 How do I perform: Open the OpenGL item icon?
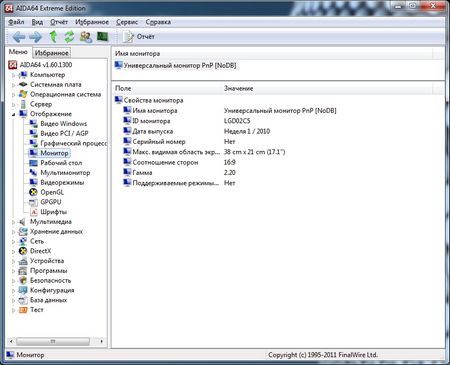tap(33, 192)
